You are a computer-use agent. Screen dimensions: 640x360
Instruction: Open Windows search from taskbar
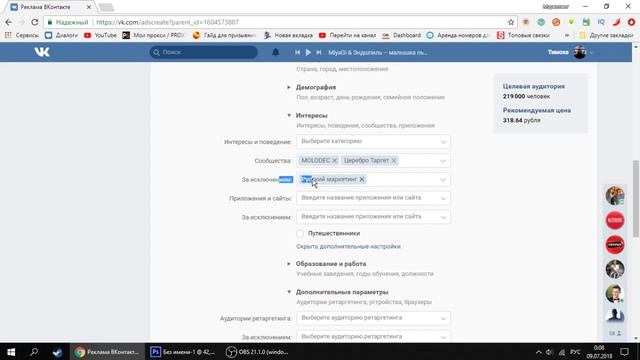click(x=34, y=352)
